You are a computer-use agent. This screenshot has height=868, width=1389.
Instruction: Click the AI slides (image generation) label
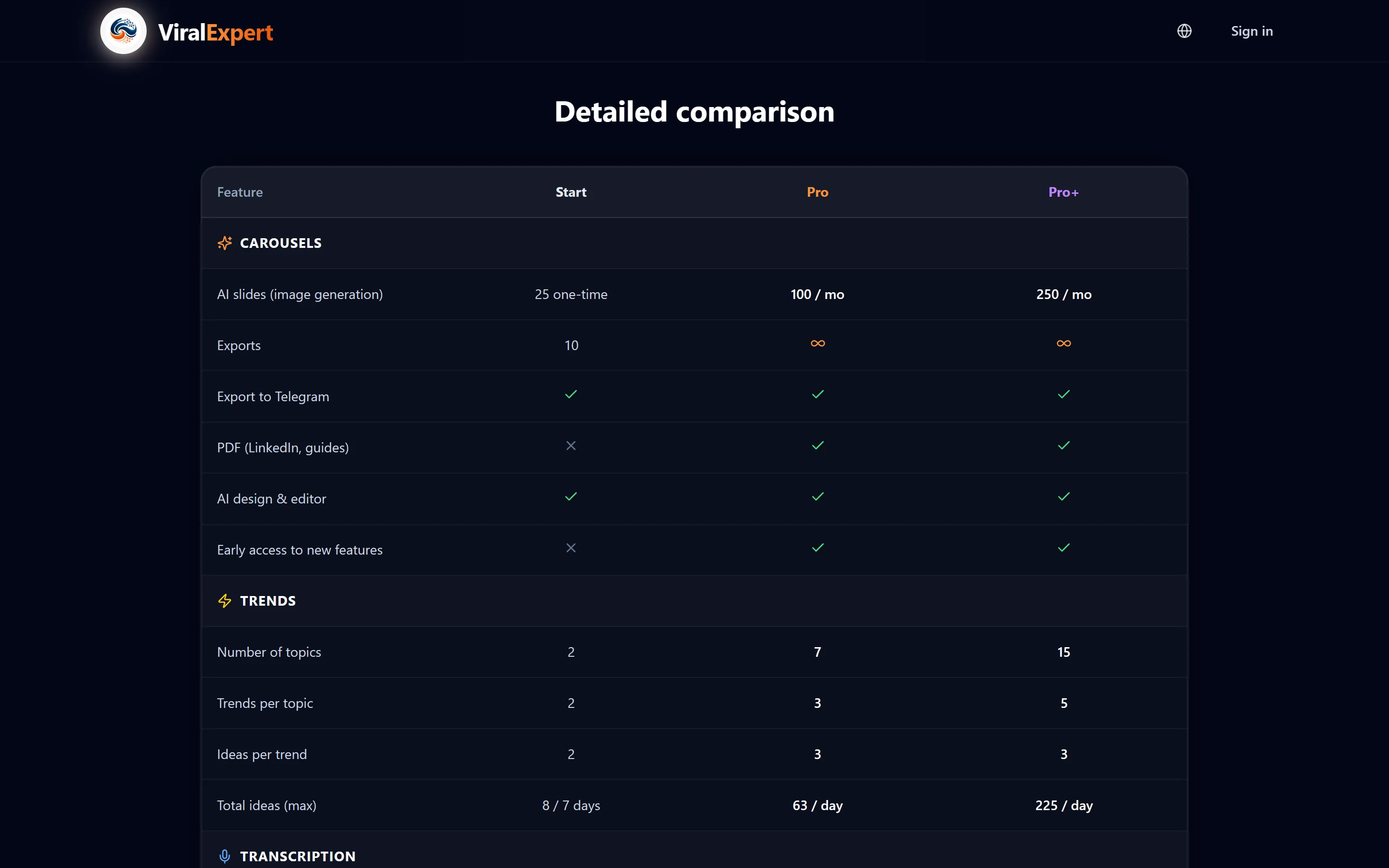[x=300, y=295]
